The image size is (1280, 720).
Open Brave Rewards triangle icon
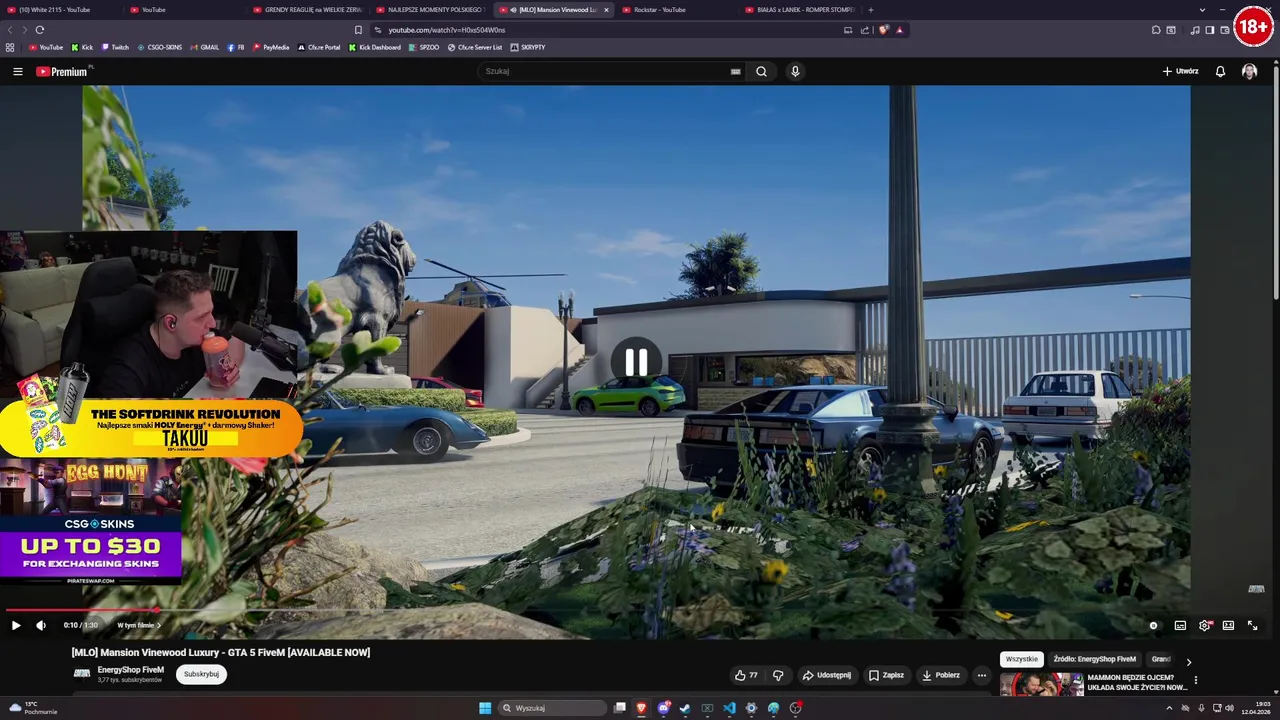click(x=899, y=30)
